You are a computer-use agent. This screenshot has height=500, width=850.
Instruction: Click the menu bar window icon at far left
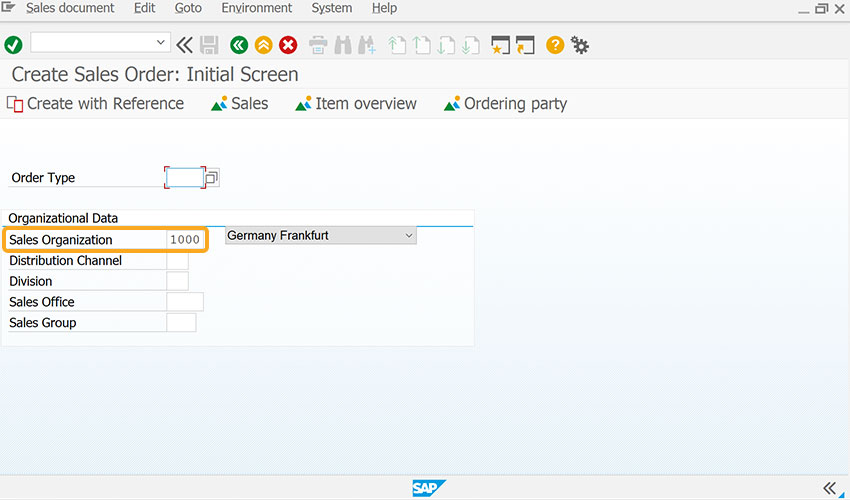pyautogui.click(x=9, y=7)
